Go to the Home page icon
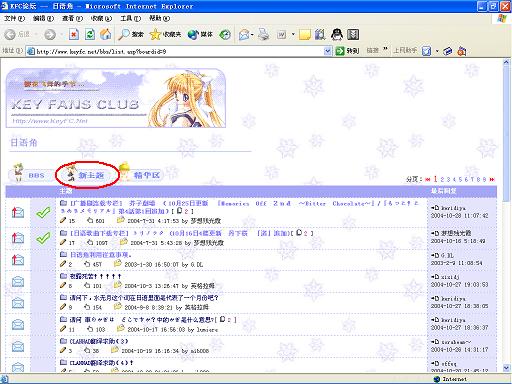512x384 pixels. pyautogui.click(x=106, y=34)
